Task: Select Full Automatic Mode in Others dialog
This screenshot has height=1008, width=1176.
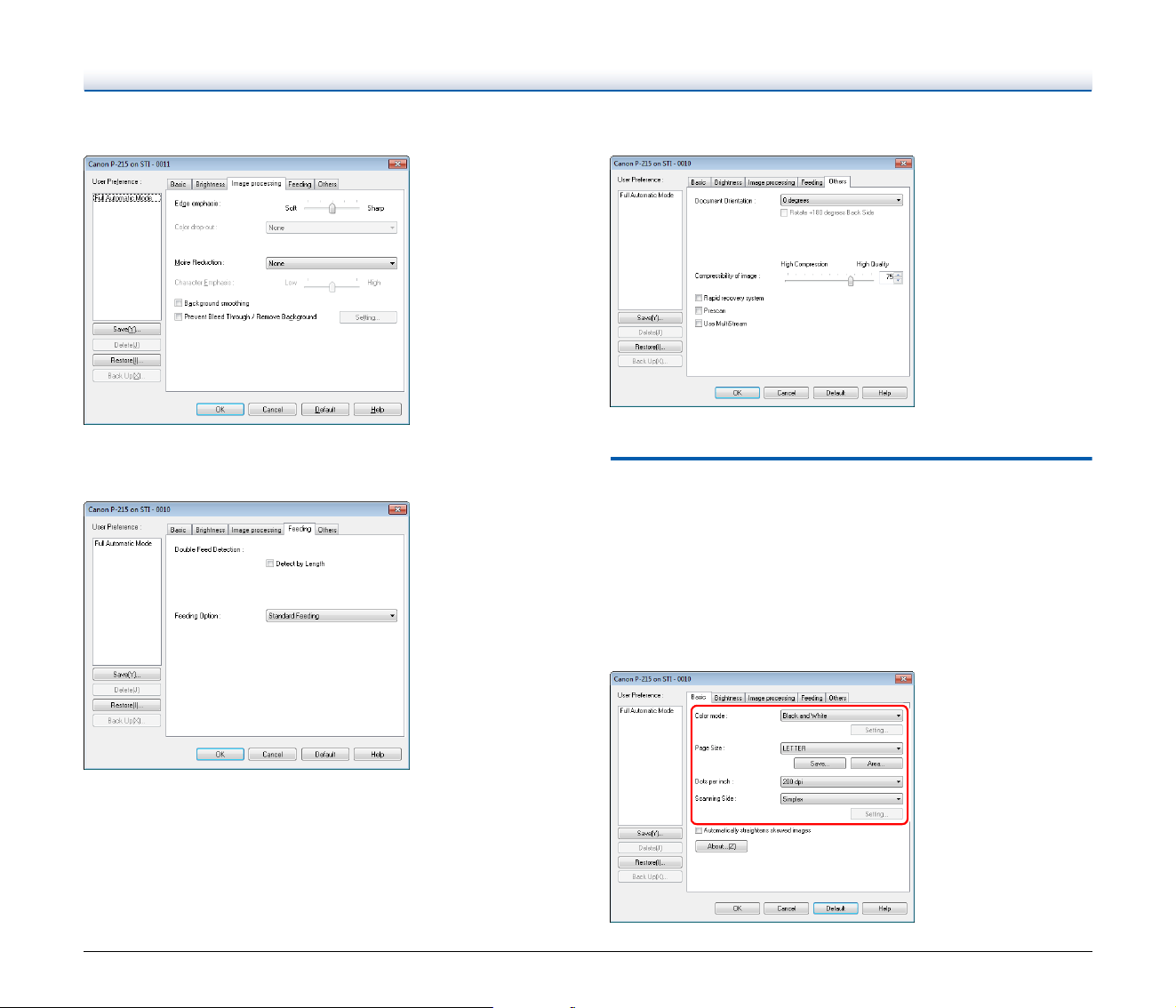Action: coord(647,195)
